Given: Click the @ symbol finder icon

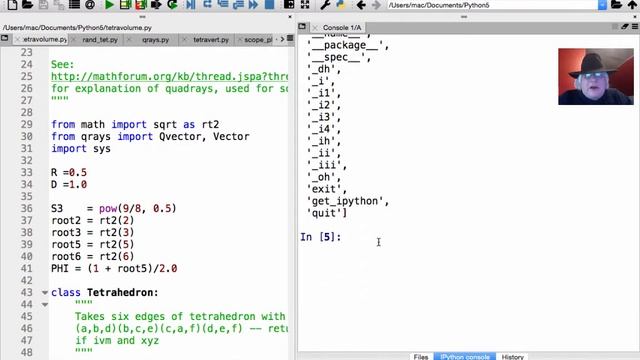Looking at the screenshot, I should [x=90, y=4].
